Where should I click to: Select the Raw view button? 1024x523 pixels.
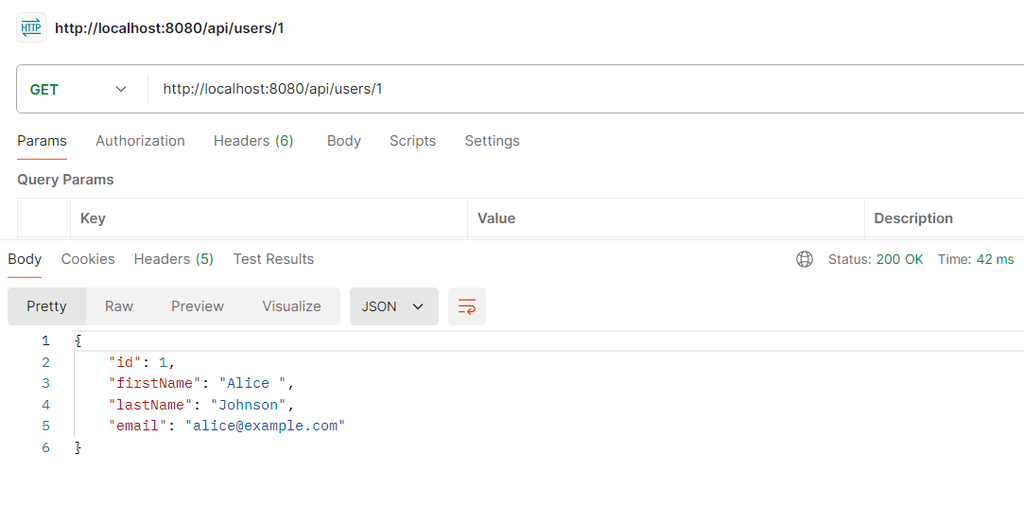click(119, 306)
